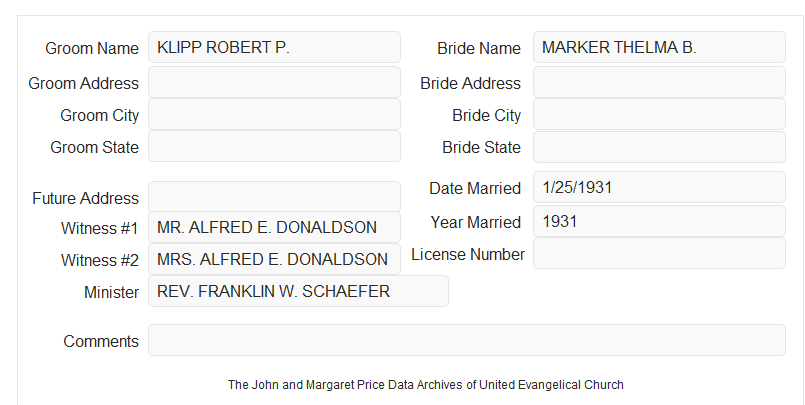The height and width of the screenshot is (405, 805).
Task: Click the Groom Name label
Action: click(92, 48)
